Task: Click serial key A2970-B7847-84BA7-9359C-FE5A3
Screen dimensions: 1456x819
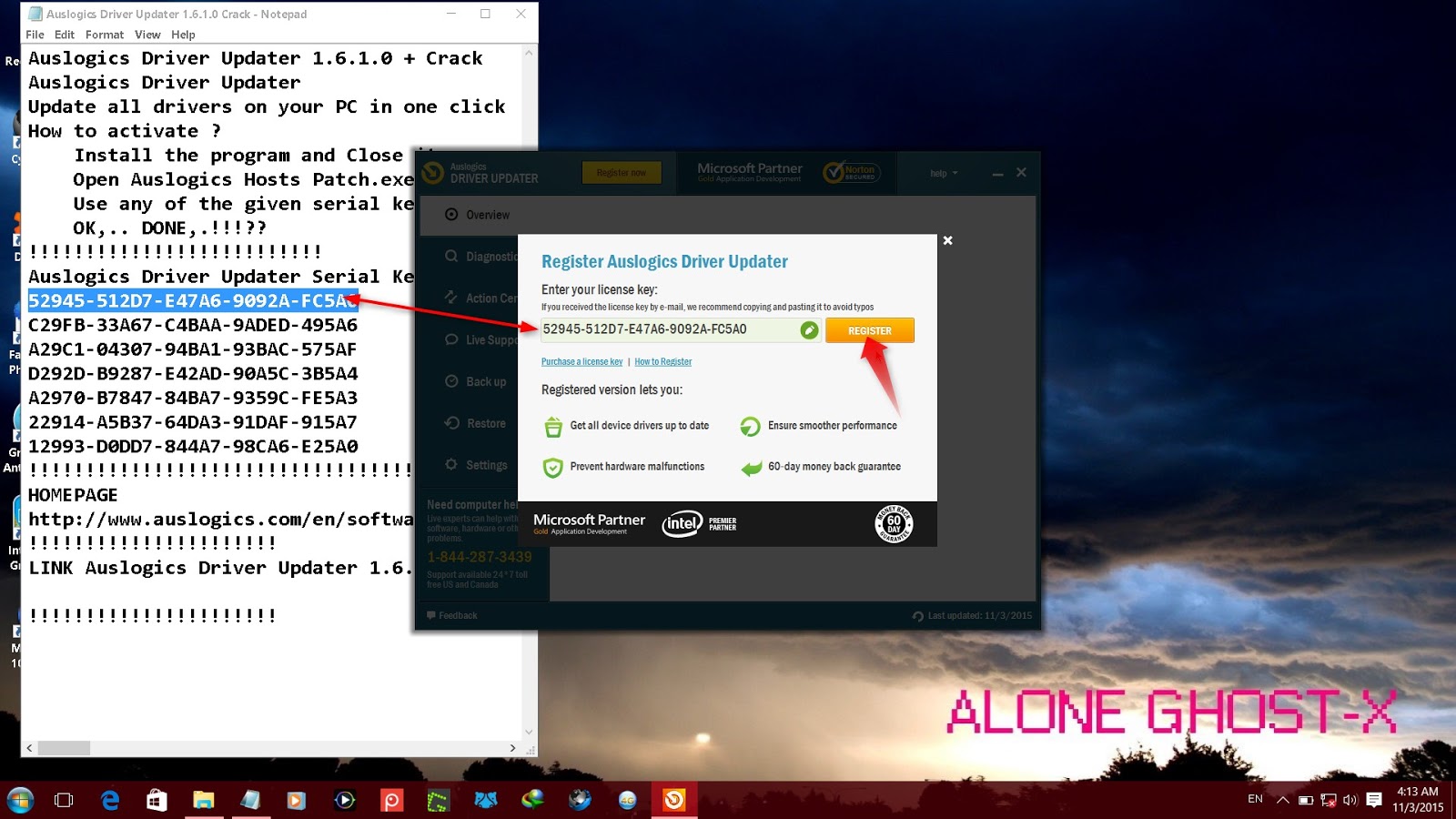Action: 192,398
